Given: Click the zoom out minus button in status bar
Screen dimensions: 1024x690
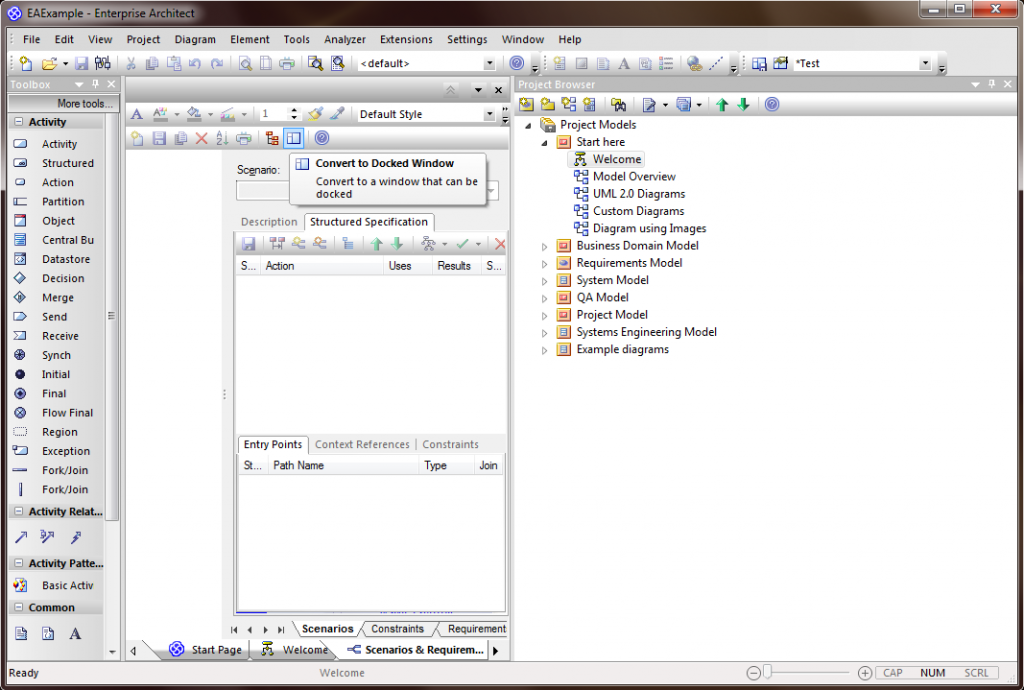Looking at the screenshot, I should click(x=753, y=673).
